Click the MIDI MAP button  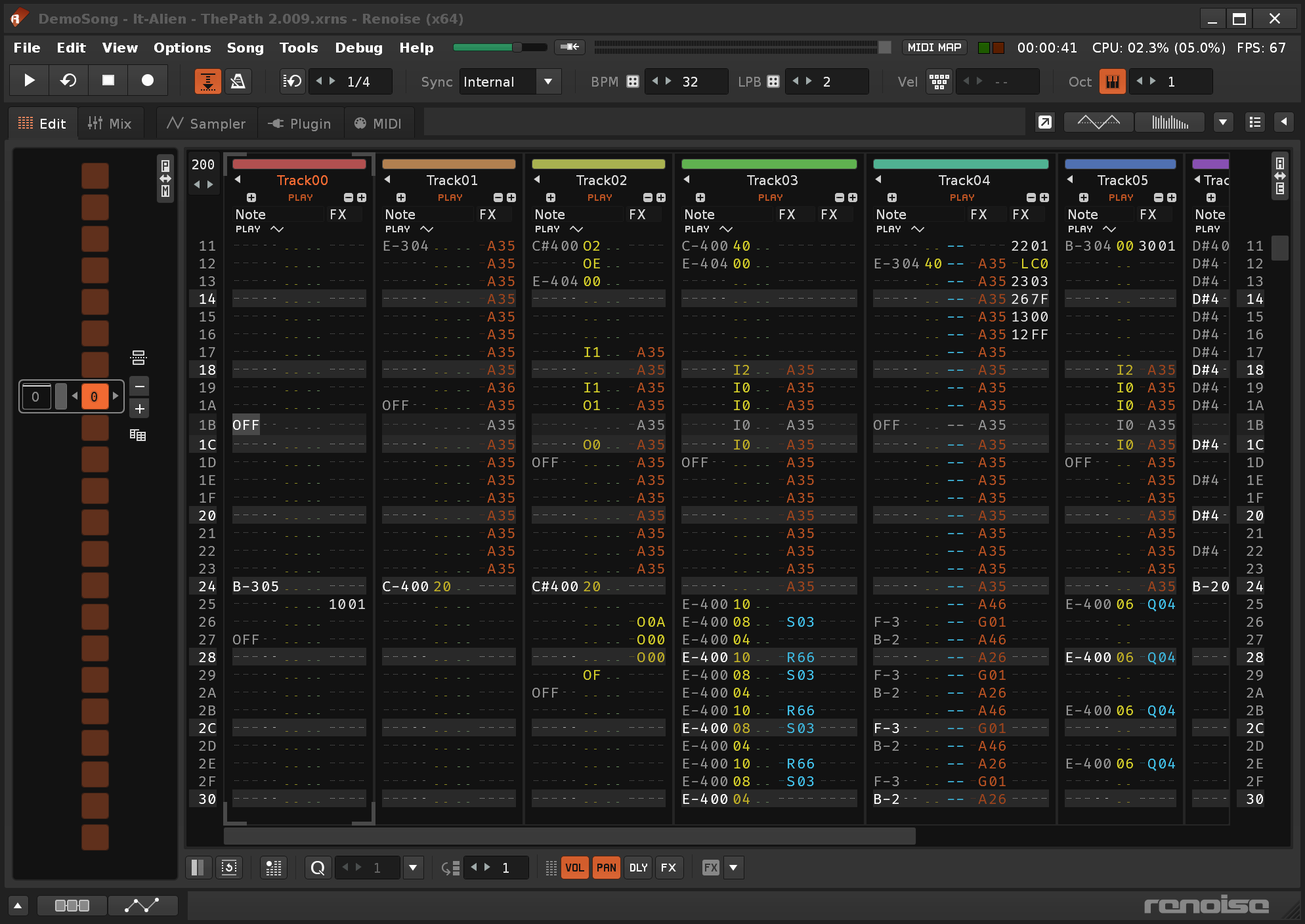tap(933, 47)
